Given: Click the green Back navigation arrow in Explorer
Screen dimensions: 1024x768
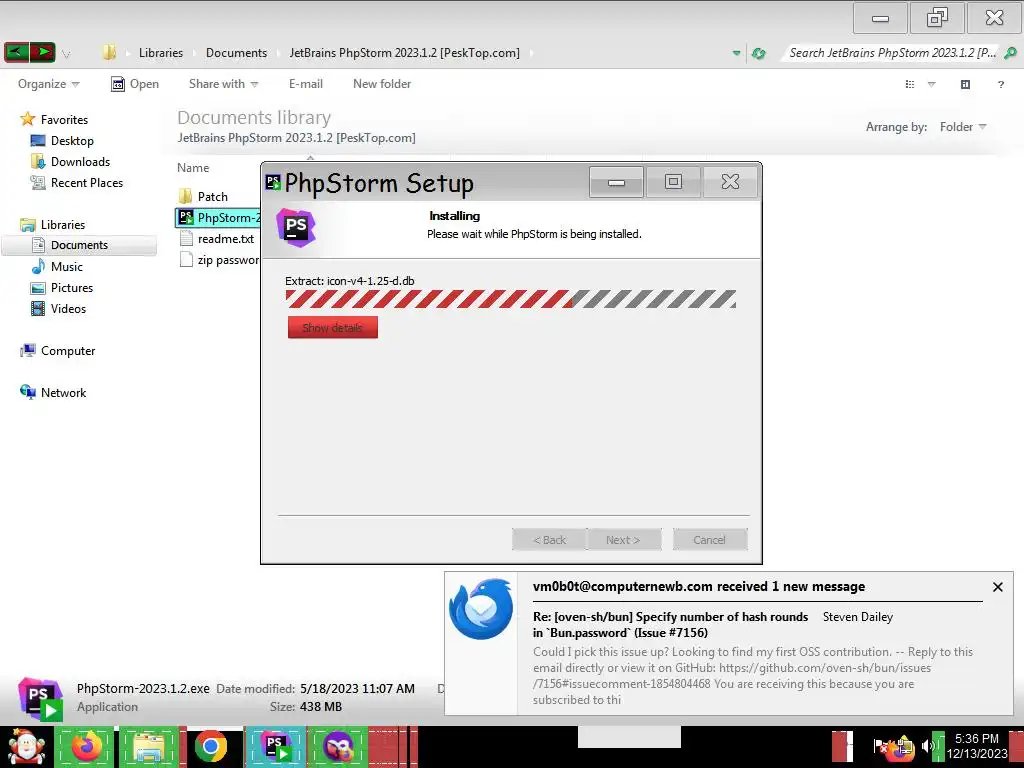Looking at the screenshot, I should coord(17,52).
